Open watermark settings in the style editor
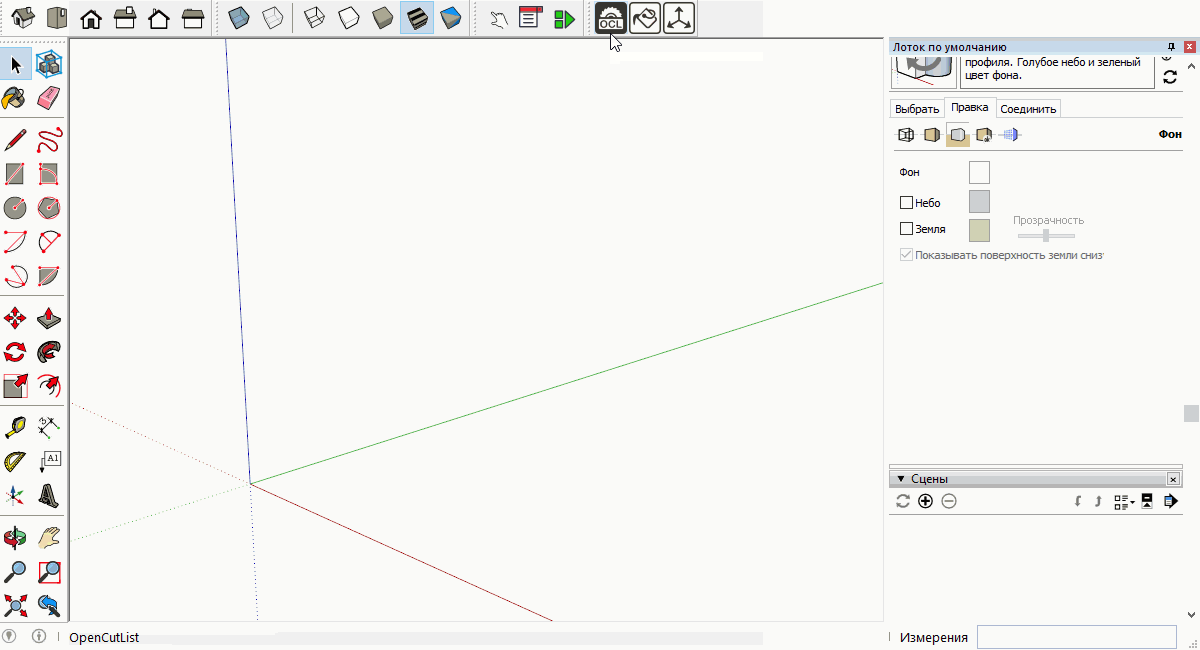The height and width of the screenshot is (650, 1200). 984,135
